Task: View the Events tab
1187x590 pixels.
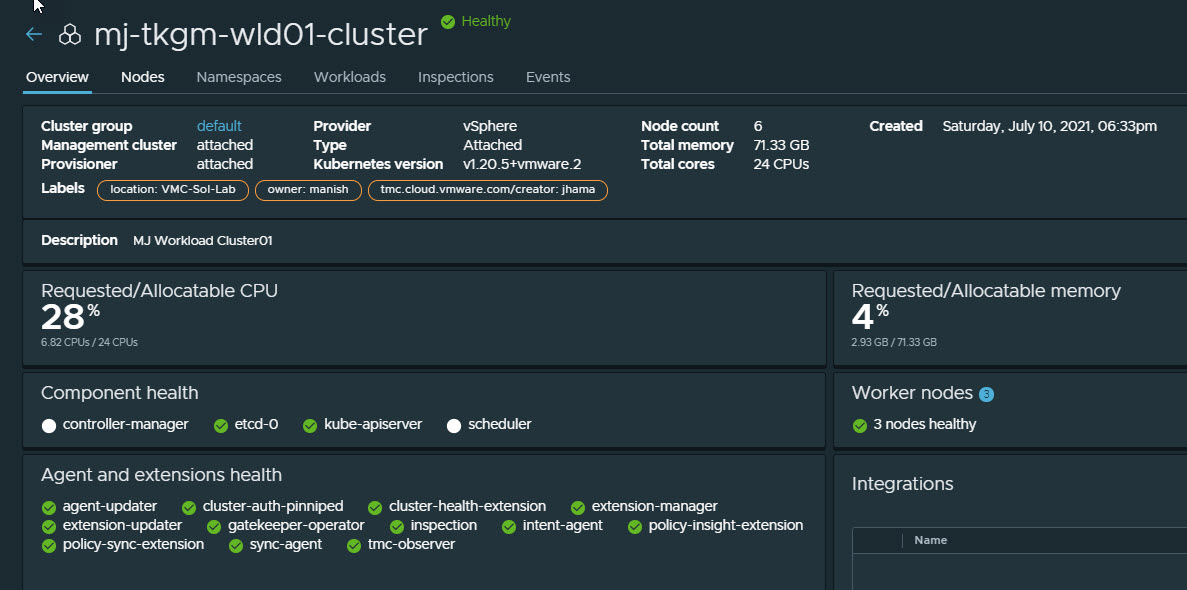Action: (x=548, y=77)
